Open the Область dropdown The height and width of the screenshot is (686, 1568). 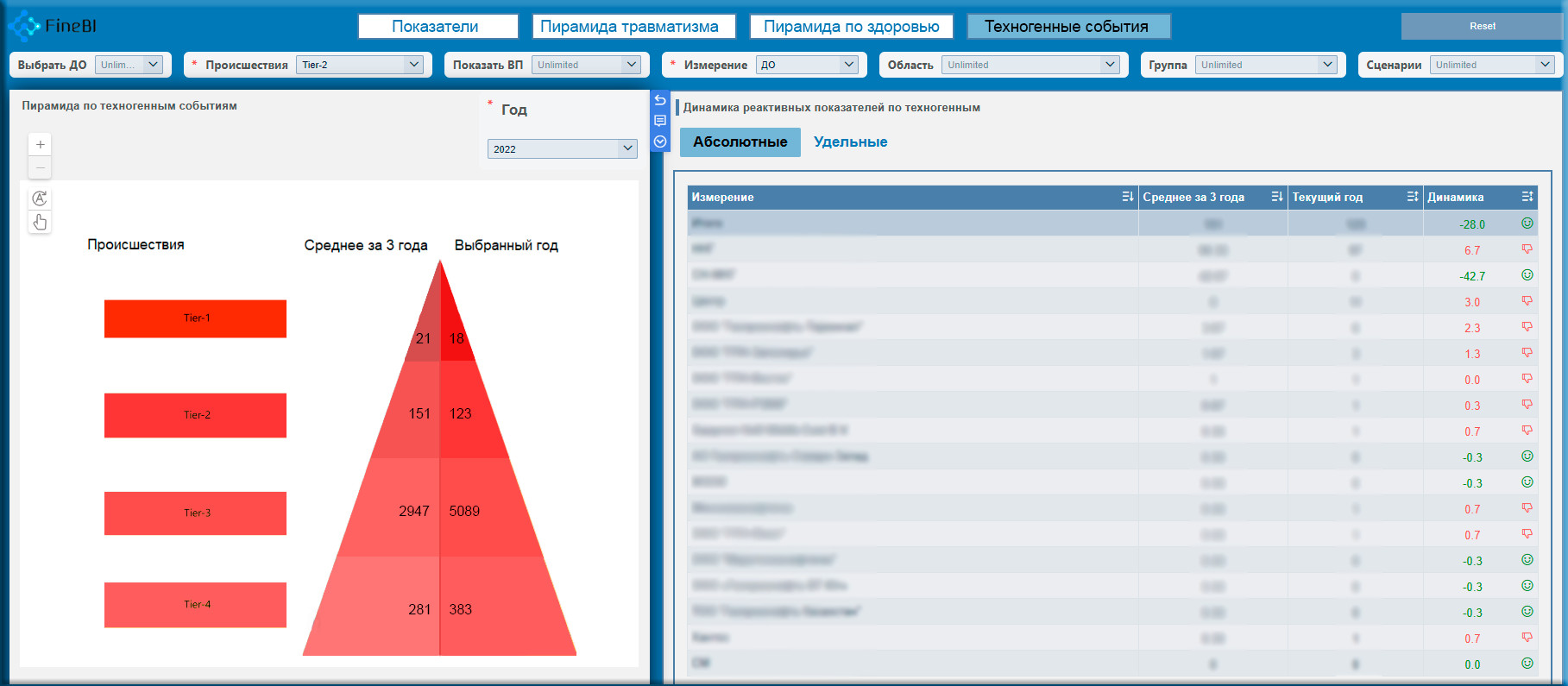(x=1030, y=65)
